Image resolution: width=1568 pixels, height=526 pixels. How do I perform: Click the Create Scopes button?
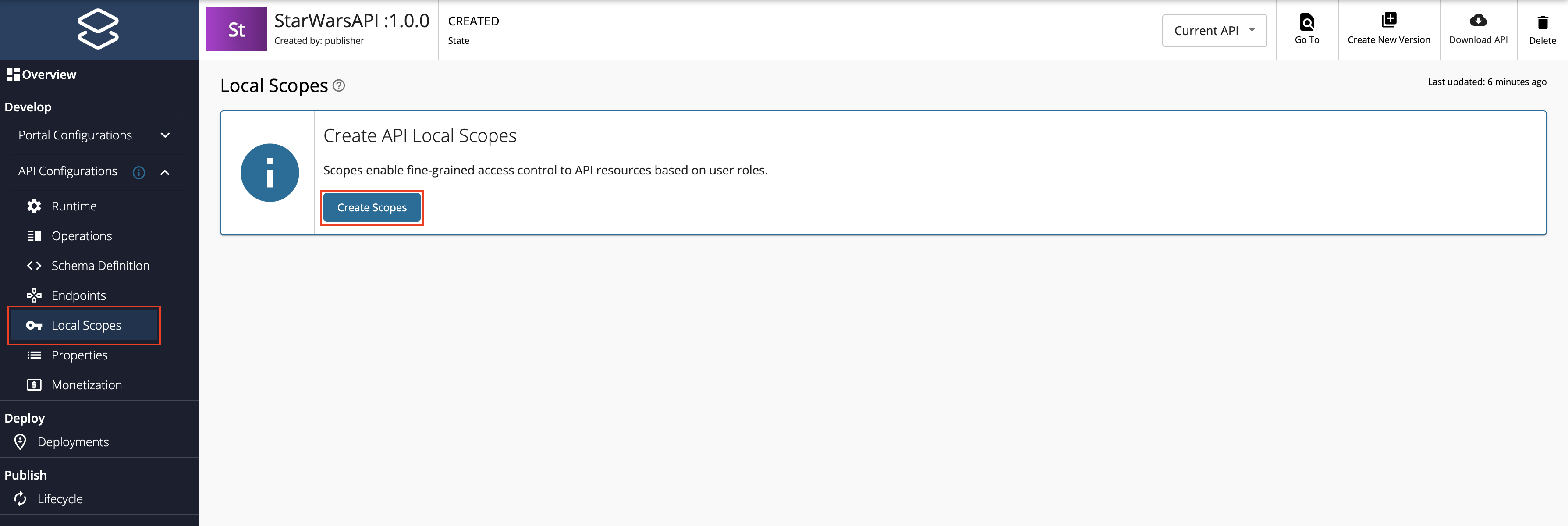[x=371, y=207]
